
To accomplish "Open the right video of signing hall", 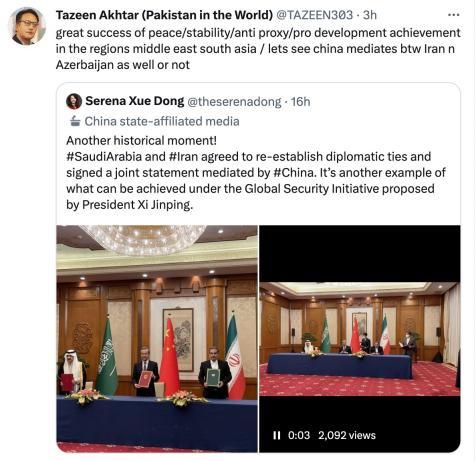I will click(x=360, y=339).
